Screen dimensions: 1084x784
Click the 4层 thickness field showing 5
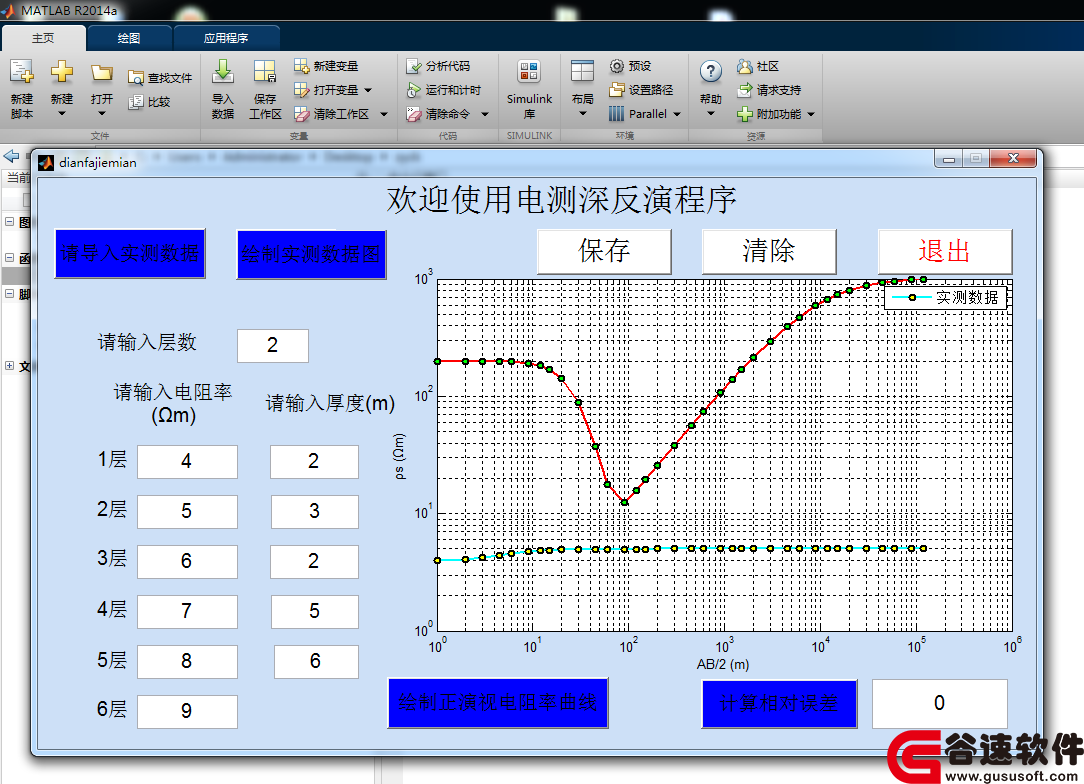coord(315,612)
